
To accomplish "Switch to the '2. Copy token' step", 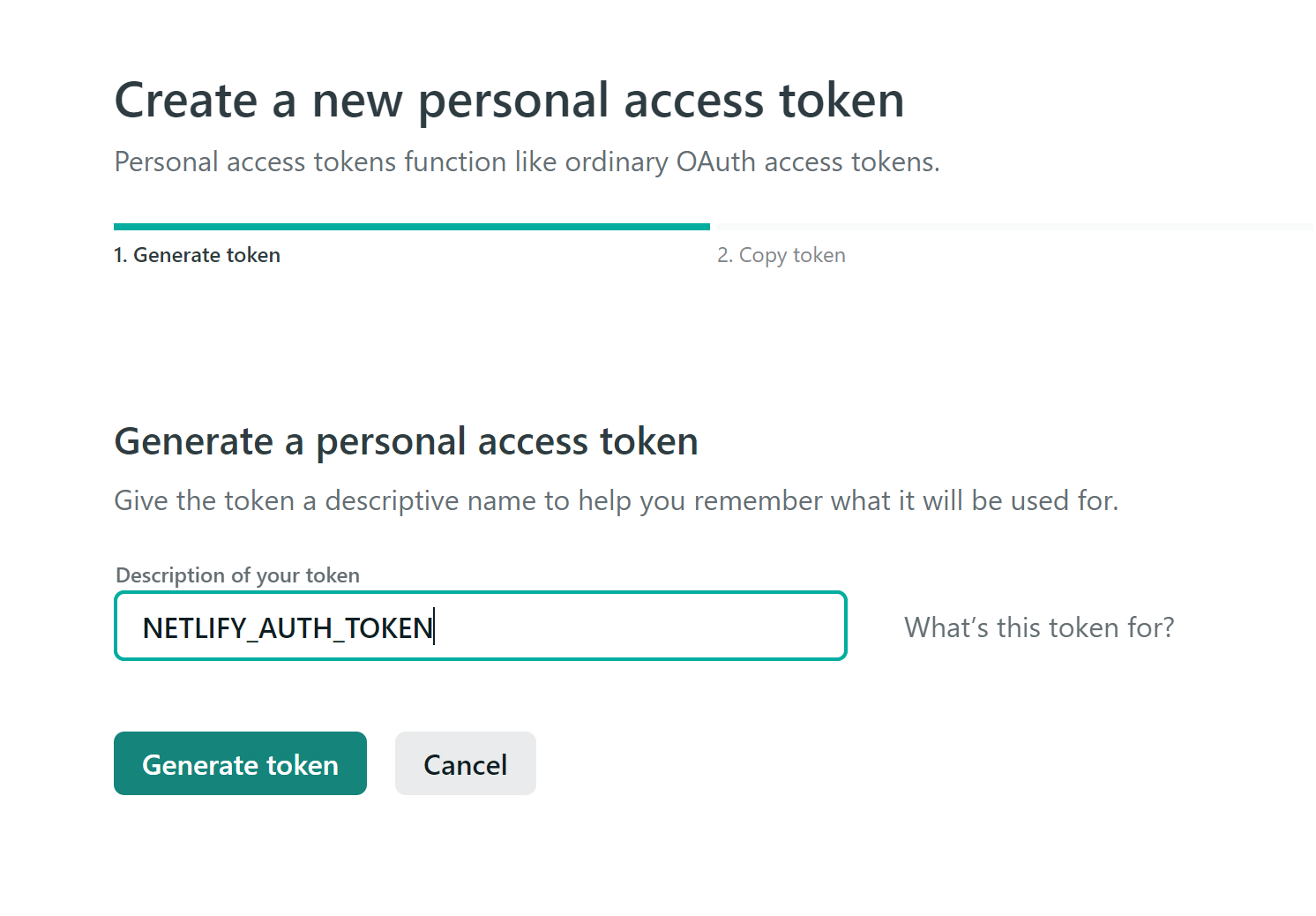I will (781, 255).
